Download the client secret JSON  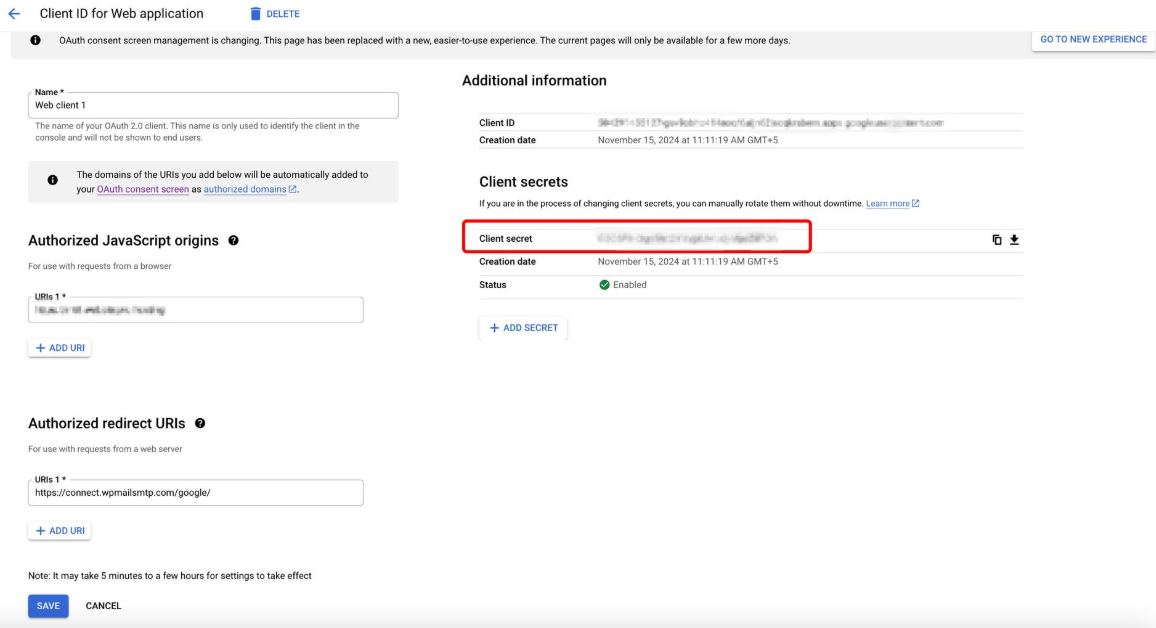(1014, 240)
